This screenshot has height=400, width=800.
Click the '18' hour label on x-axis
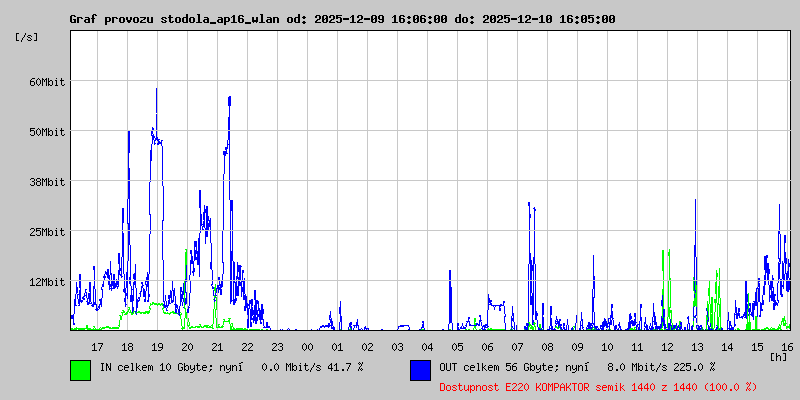click(127, 347)
